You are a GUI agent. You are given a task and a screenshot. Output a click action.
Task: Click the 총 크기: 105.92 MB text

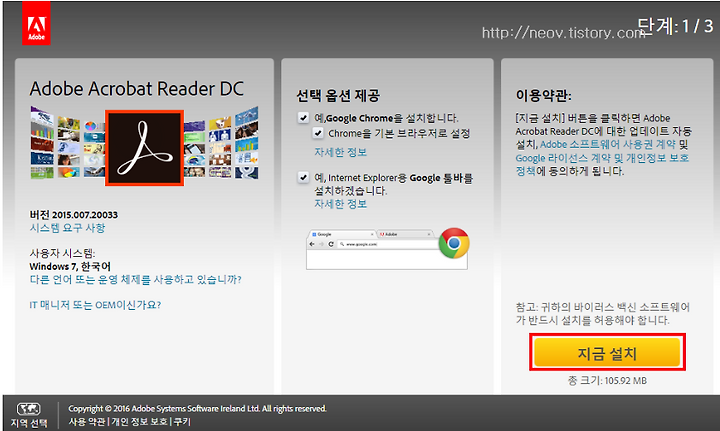pyautogui.click(x=607, y=381)
